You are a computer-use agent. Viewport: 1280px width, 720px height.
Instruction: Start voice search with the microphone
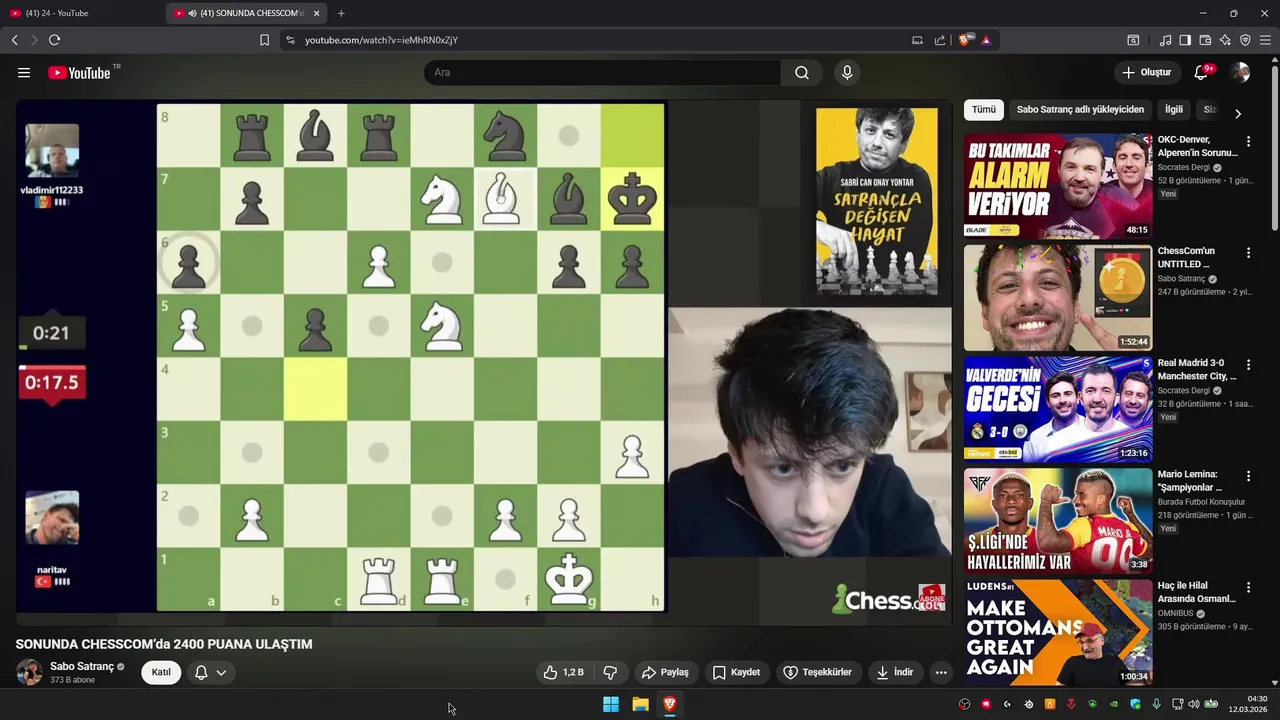(847, 72)
